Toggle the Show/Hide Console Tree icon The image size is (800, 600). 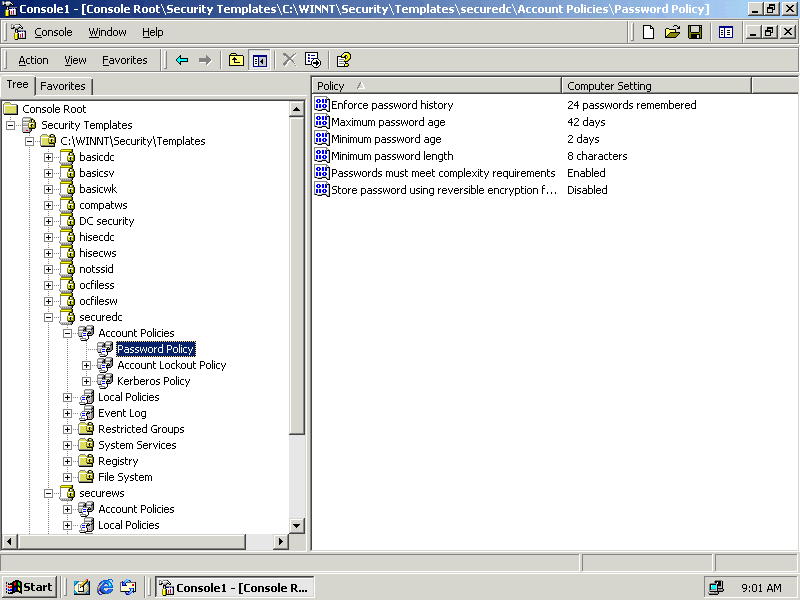pyautogui.click(x=260, y=60)
